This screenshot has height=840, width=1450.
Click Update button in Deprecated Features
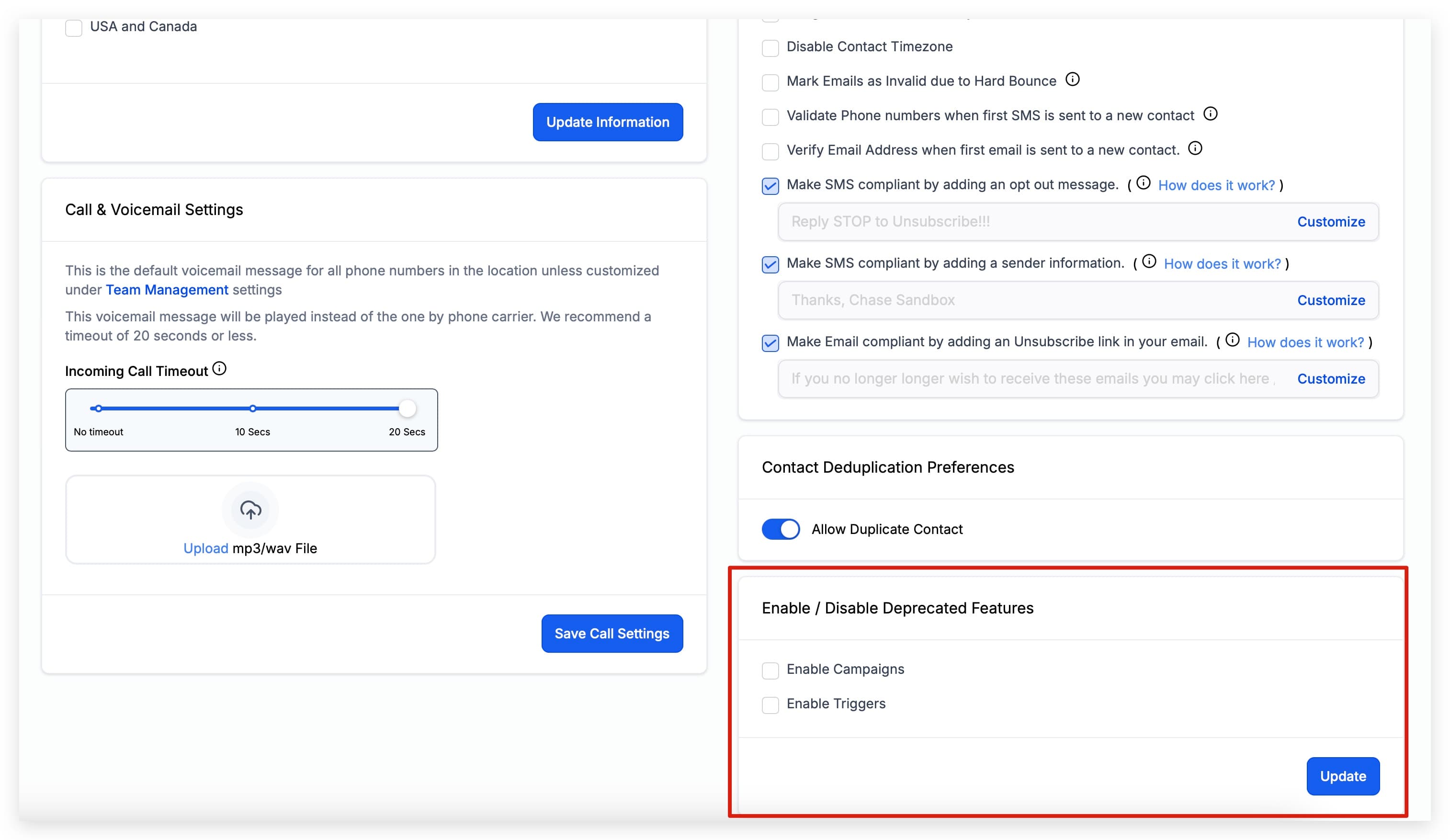click(x=1343, y=776)
